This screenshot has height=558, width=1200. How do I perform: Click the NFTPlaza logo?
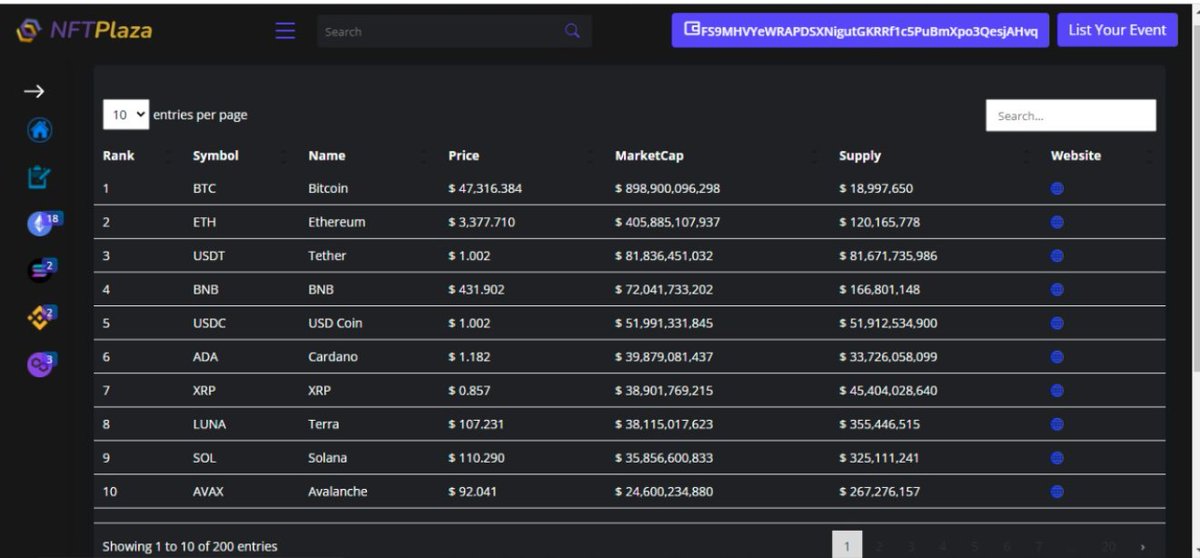point(85,31)
